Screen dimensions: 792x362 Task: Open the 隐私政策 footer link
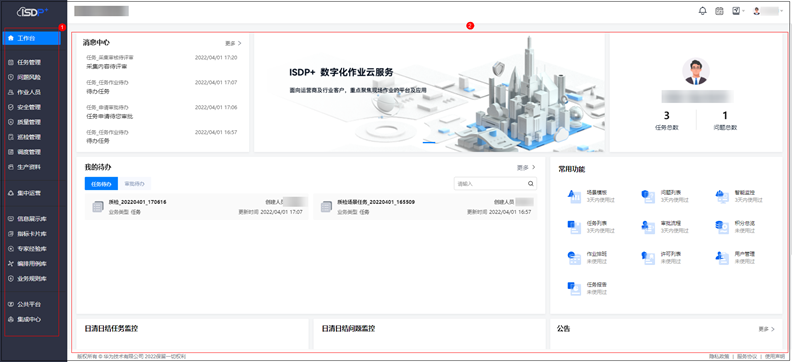click(720, 357)
